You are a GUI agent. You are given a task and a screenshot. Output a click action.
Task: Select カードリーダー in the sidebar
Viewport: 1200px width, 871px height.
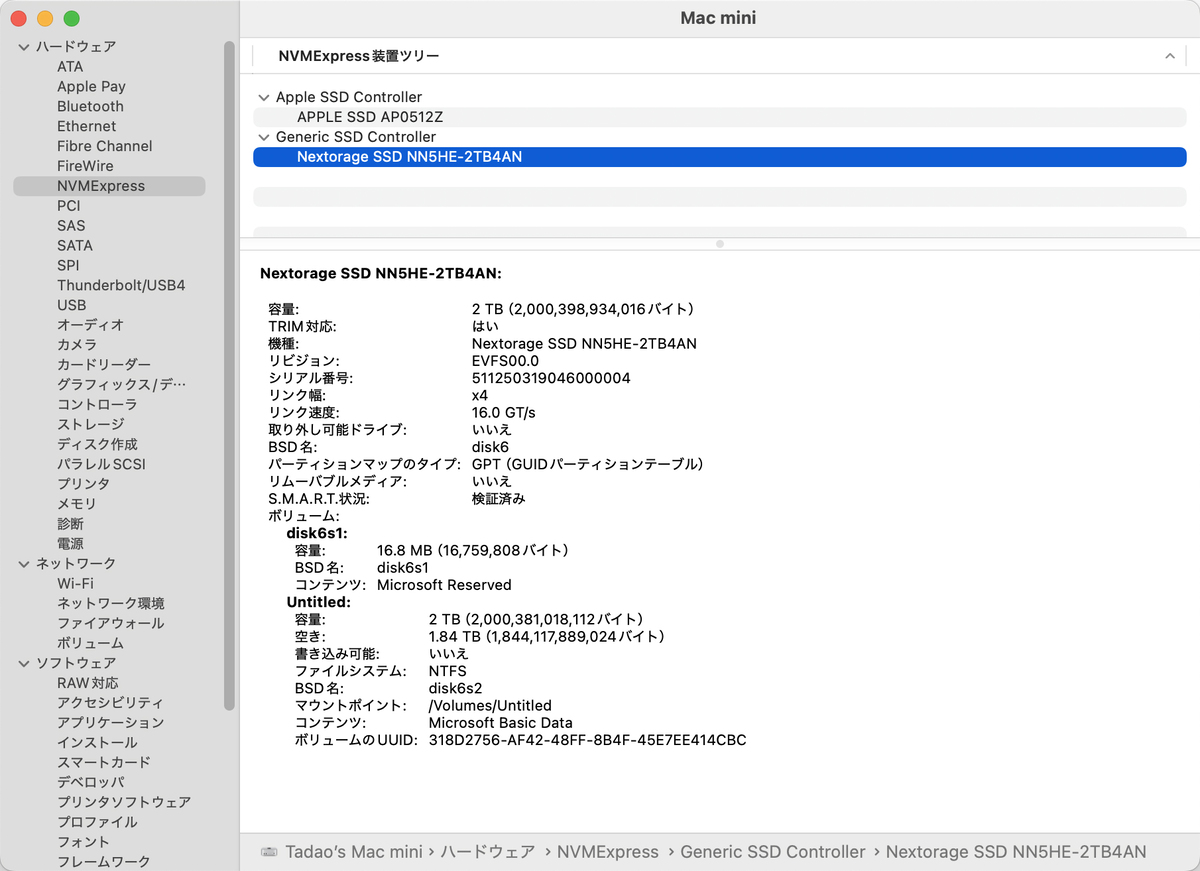click(104, 365)
